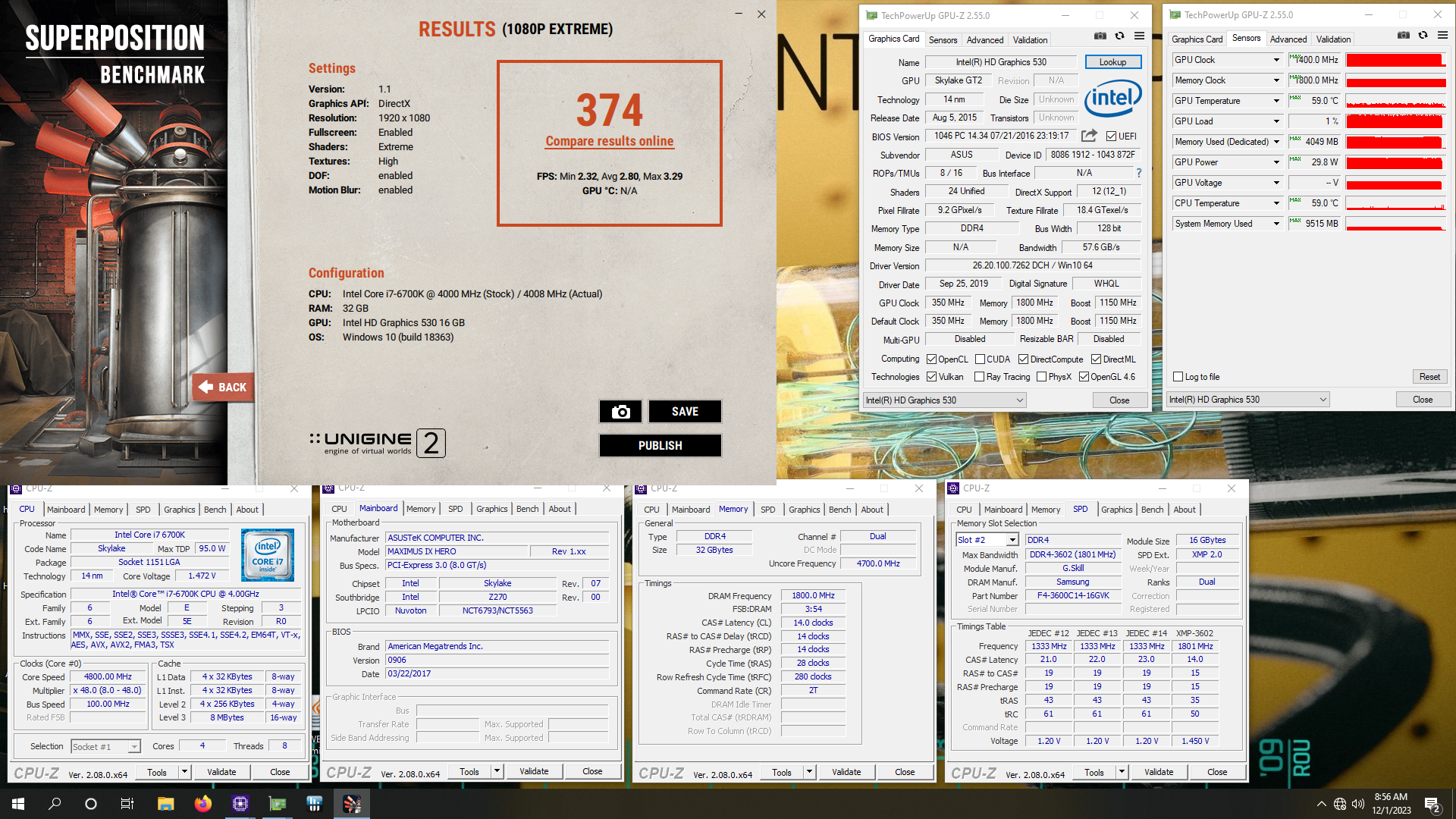Image resolution: width=1456 pixels, height=819 pixels.
Task: Click the Superposition benchmark taskbar icon
Action: [352, 804]
